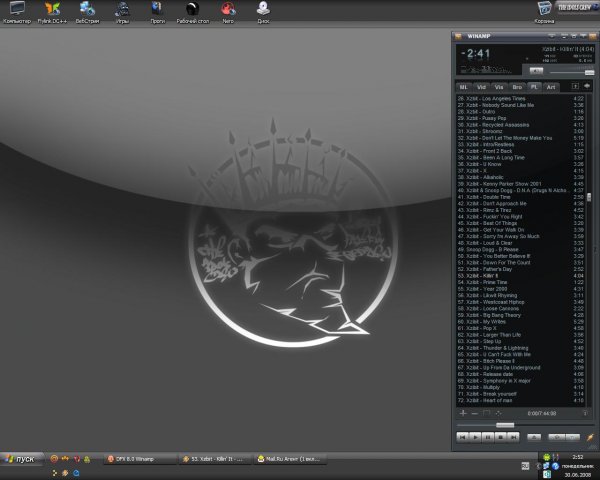This screenshot has height=480, width=600.
Task: Open the ВебСтрим shortcut icon
Action: coord(87,12)
